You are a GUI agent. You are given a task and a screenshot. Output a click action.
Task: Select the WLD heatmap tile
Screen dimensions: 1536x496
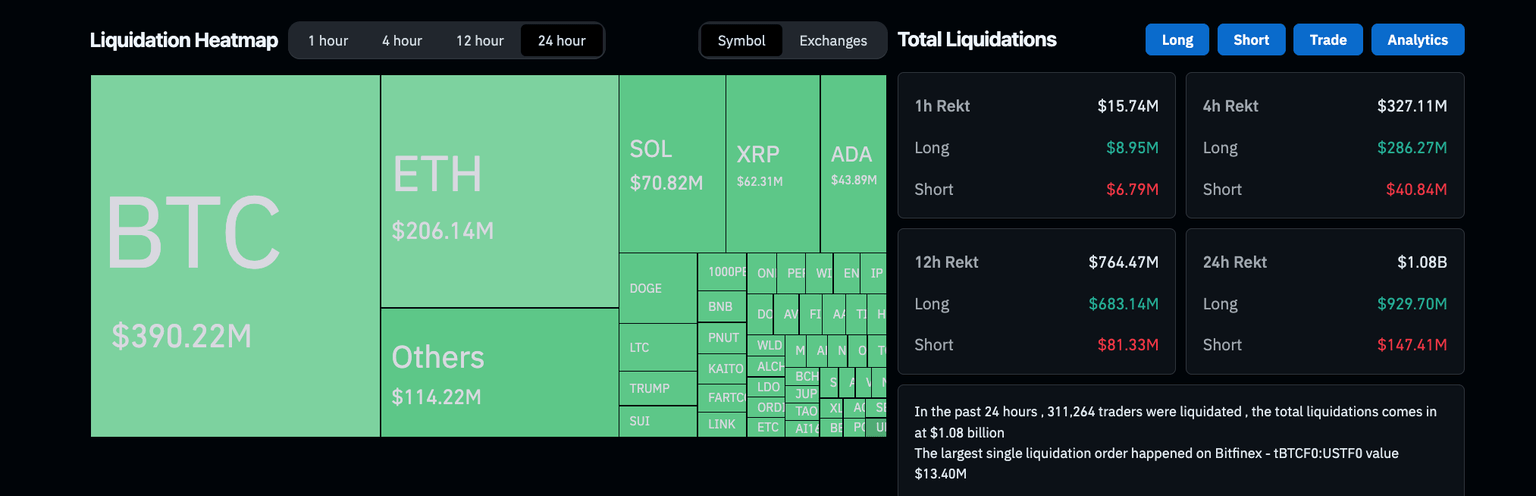click(766, 345)
